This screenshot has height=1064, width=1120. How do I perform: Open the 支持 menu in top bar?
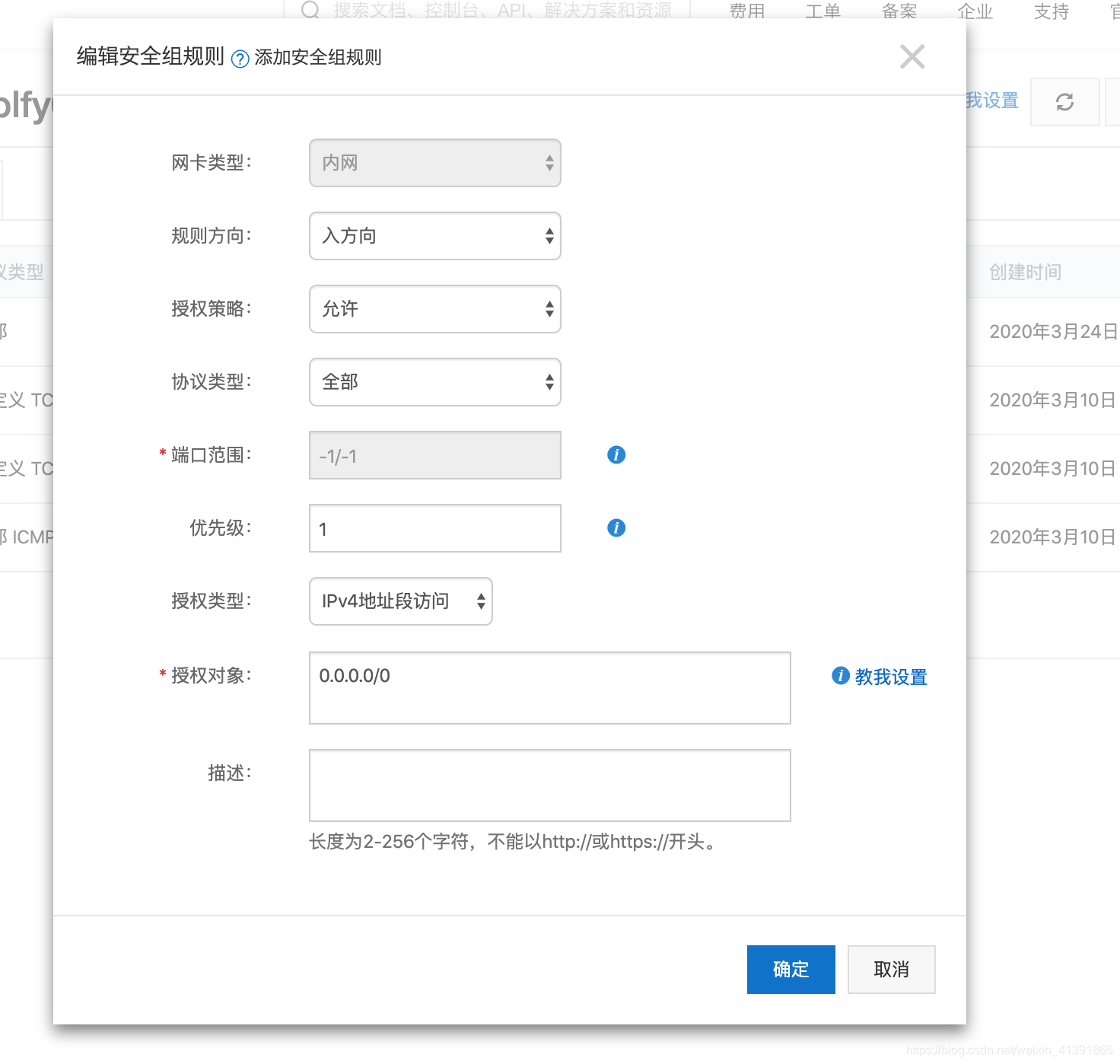pyautogui.click(x=1052, y=11)
